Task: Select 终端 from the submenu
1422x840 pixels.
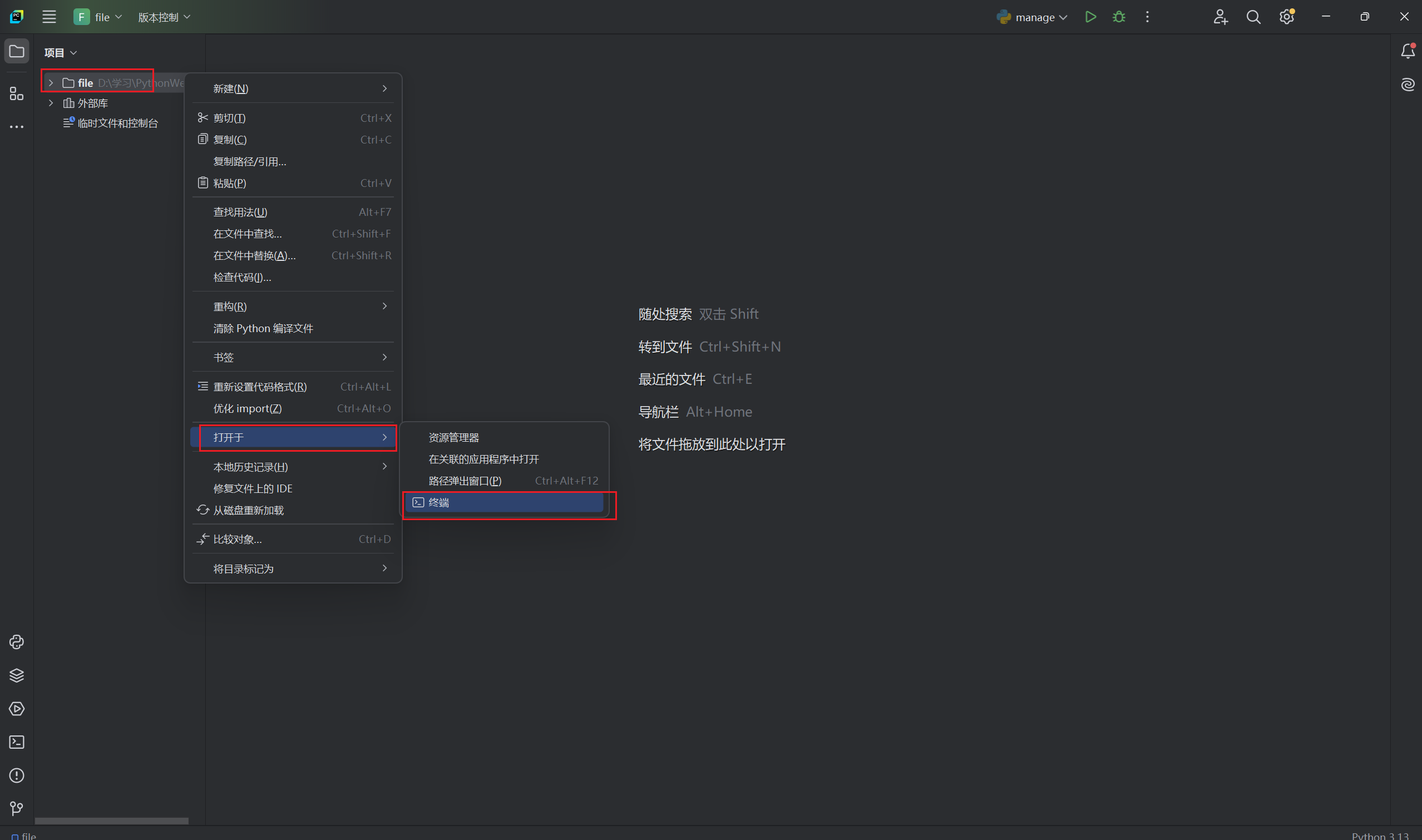Action: point(504,502)
